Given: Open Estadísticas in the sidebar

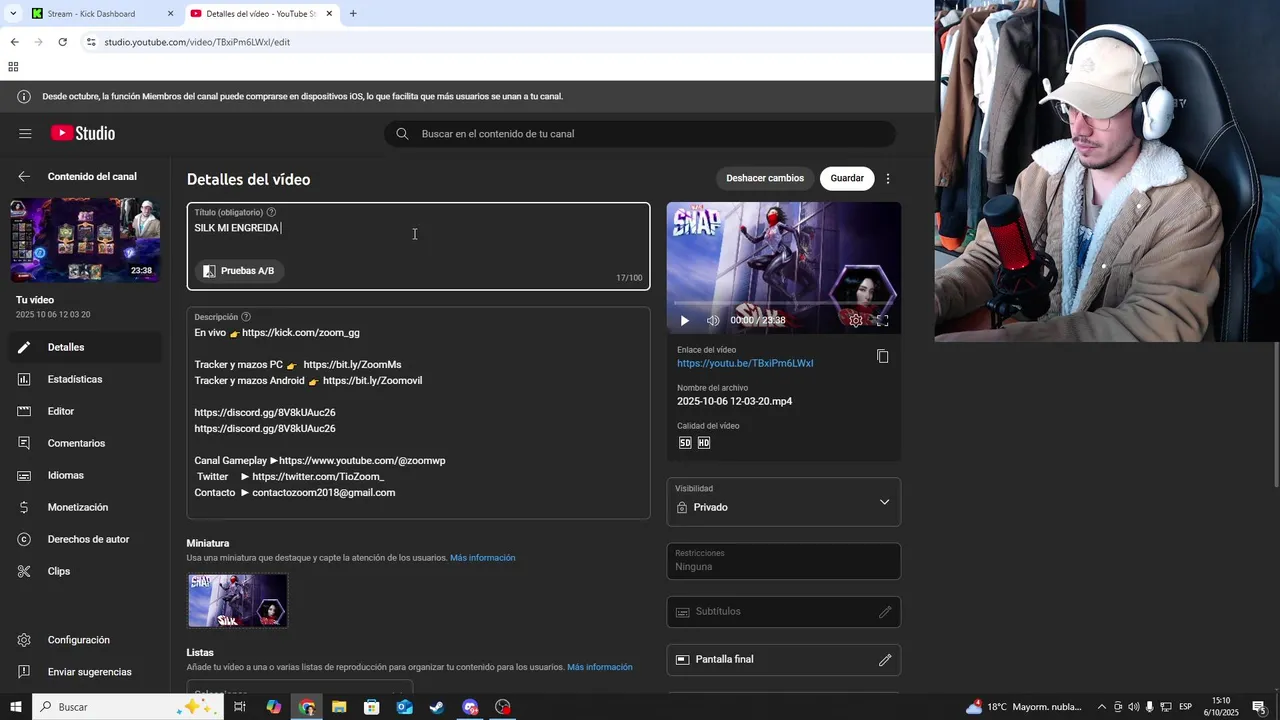Looking at the screenshot, I should [x=85, y=379].
